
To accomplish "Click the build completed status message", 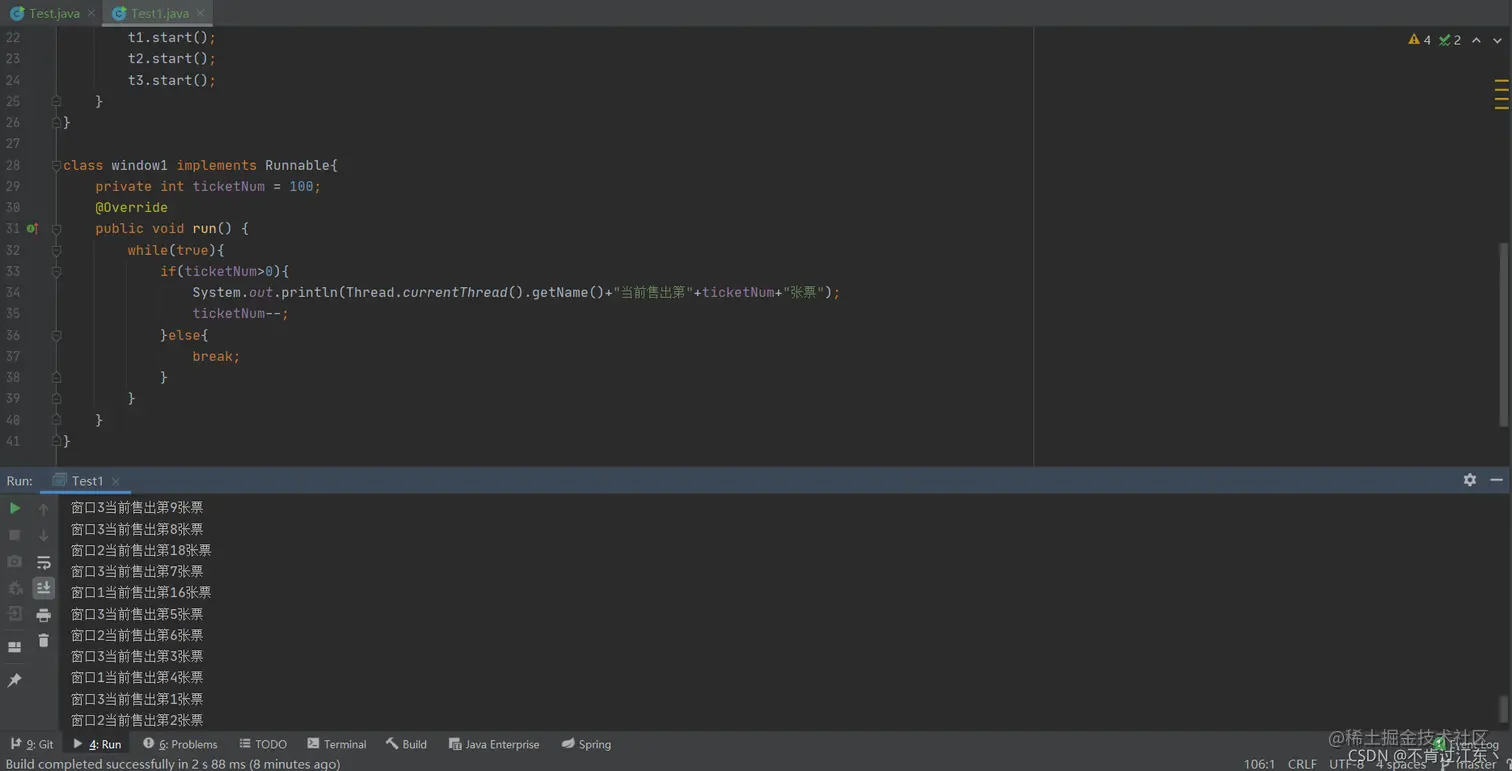I will coord(173,764).
